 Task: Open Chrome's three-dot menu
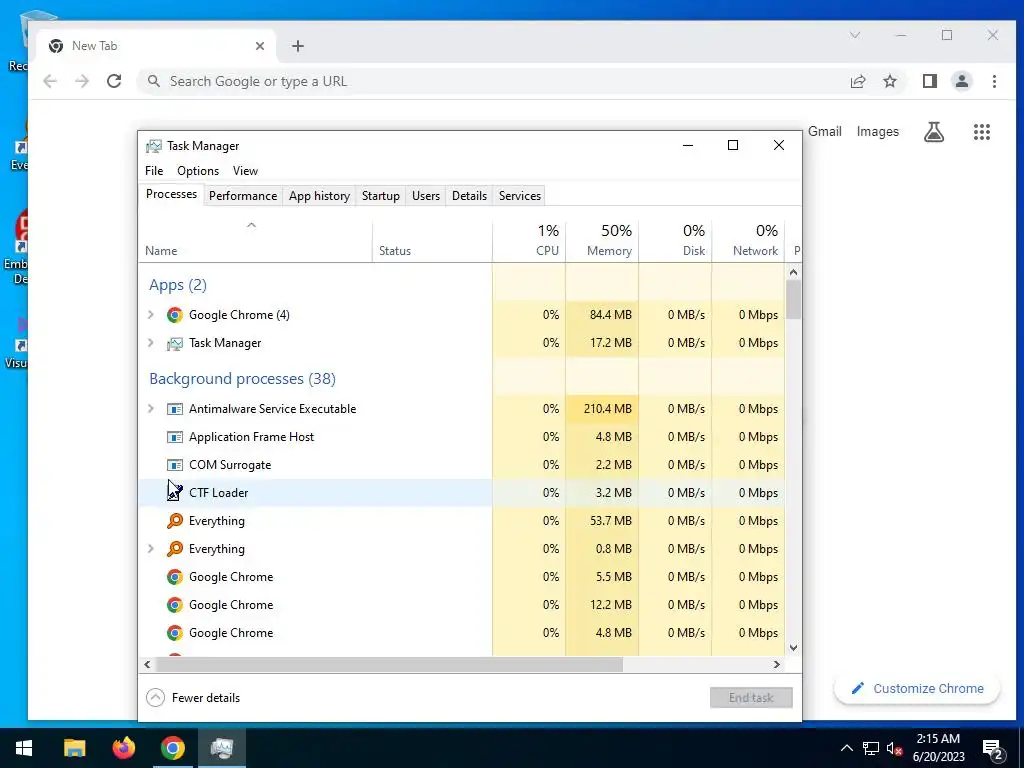point(994,81)
